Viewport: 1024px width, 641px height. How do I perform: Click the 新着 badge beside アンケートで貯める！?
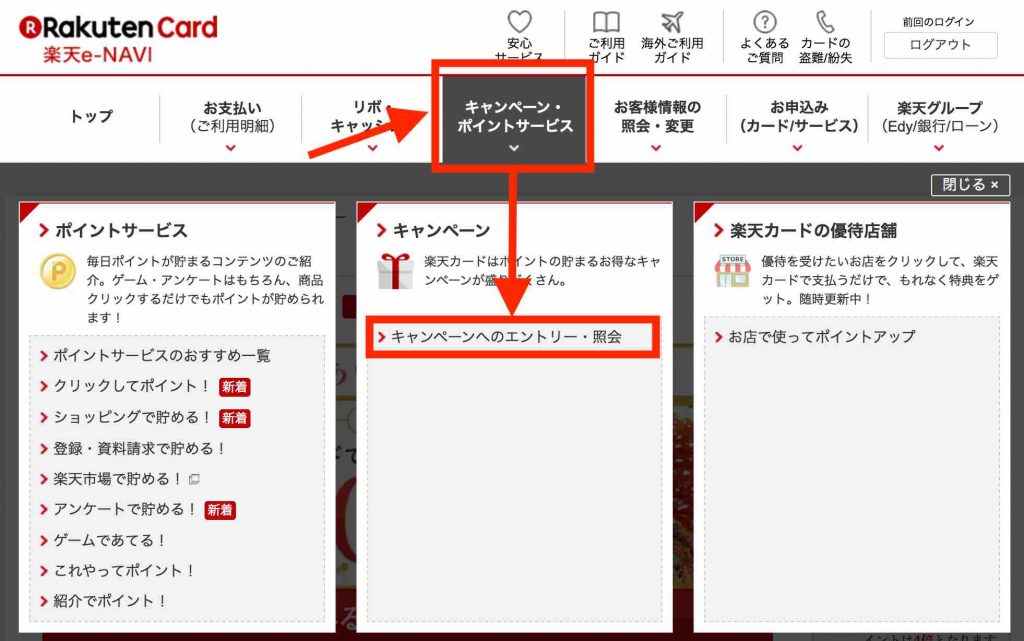coord(220,510)
